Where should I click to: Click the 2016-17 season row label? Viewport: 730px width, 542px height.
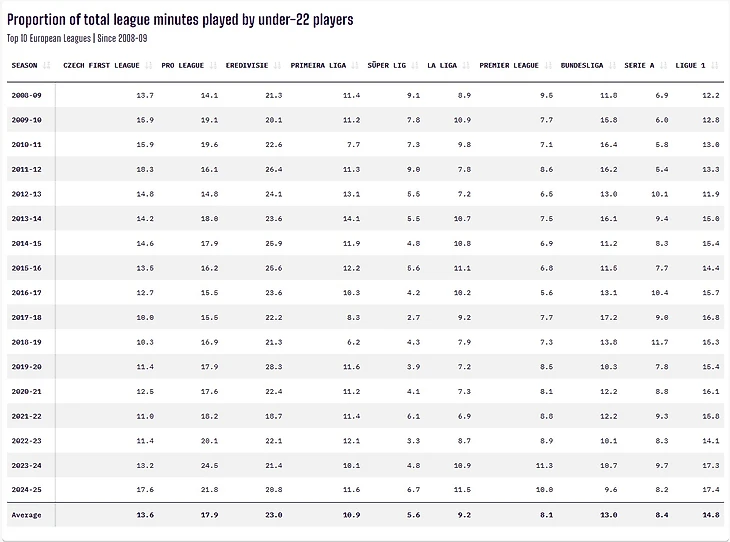27,293
